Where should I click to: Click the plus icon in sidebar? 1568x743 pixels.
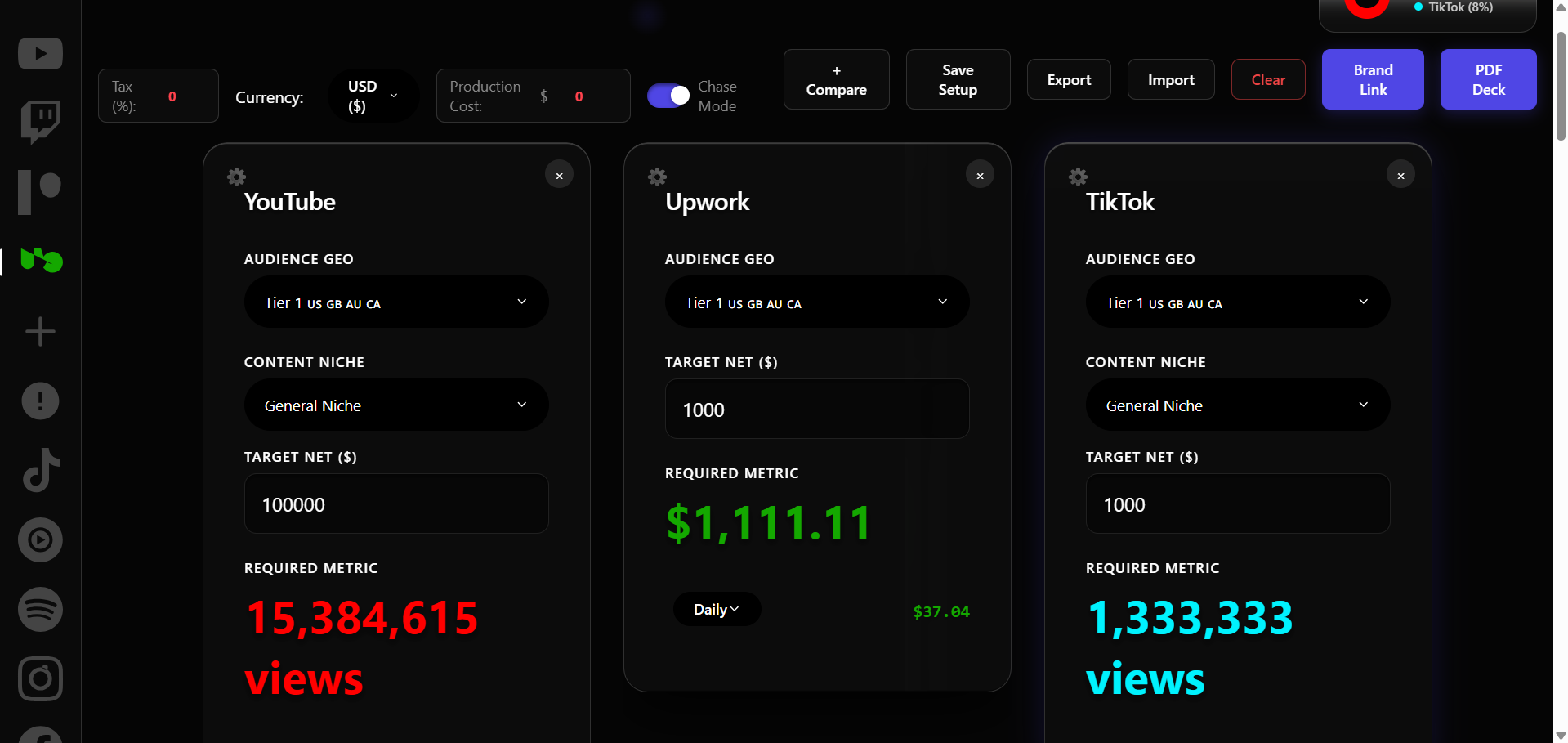(x=40, y=331)
